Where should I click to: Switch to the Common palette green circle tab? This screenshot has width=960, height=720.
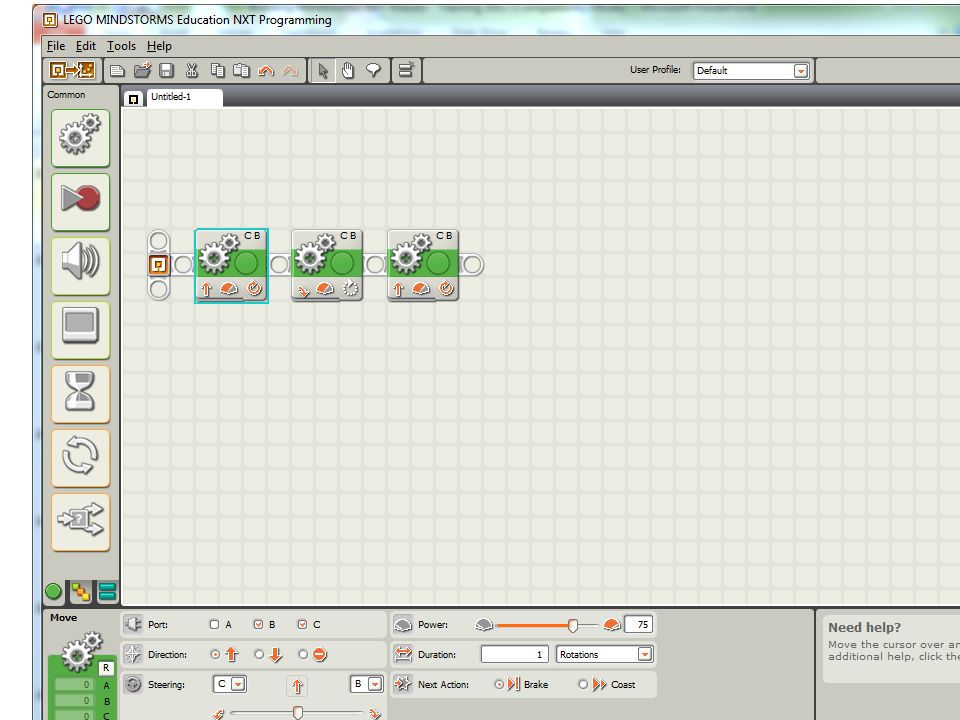(53, 591)
